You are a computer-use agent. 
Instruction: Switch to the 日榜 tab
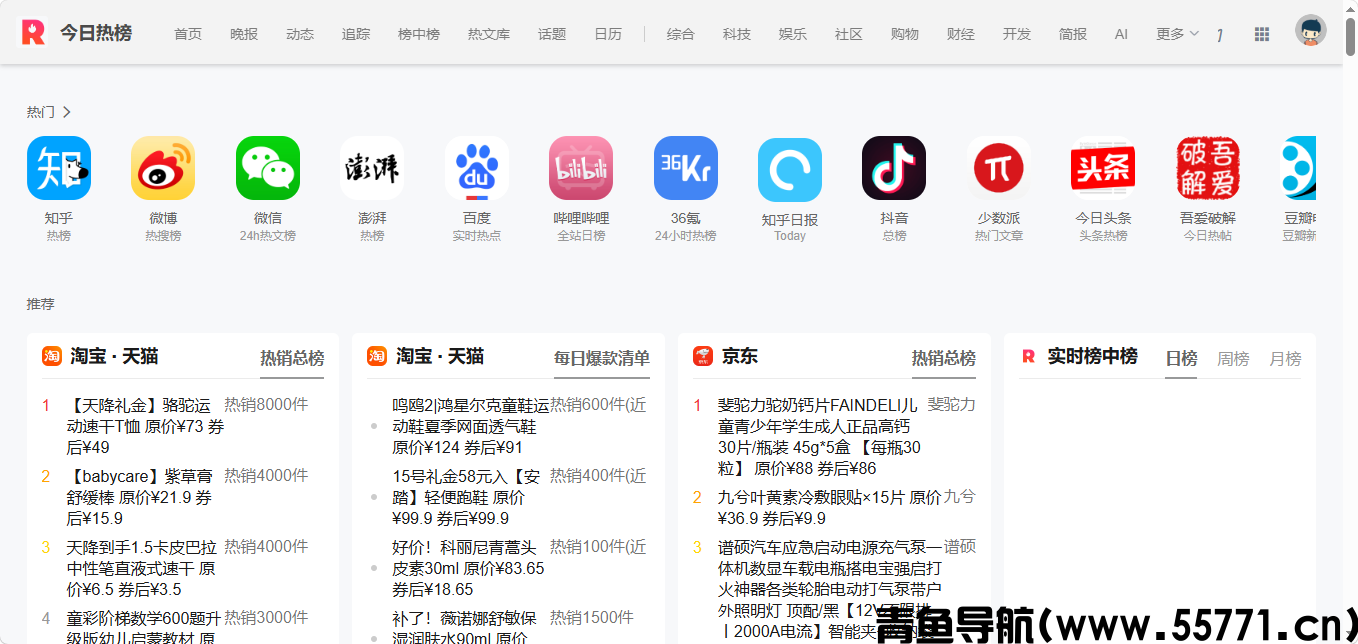[1182, 358]
